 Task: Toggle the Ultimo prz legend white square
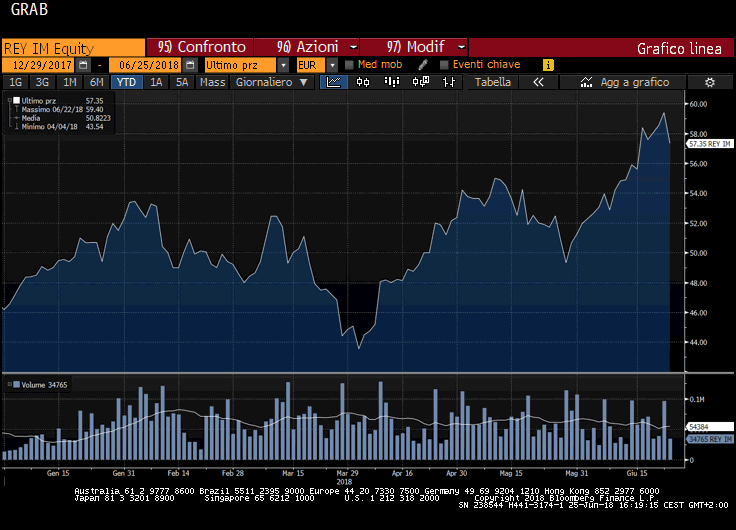(16, 100)
